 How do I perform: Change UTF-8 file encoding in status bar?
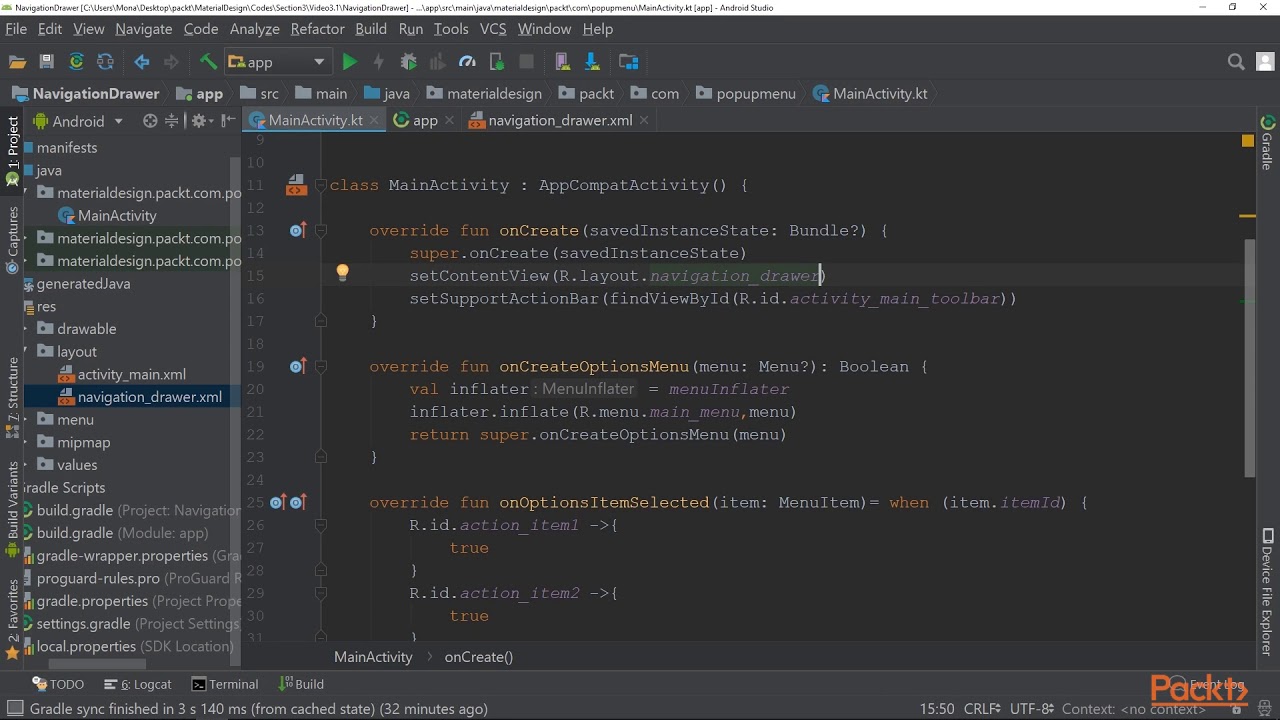click(1031, 709)
